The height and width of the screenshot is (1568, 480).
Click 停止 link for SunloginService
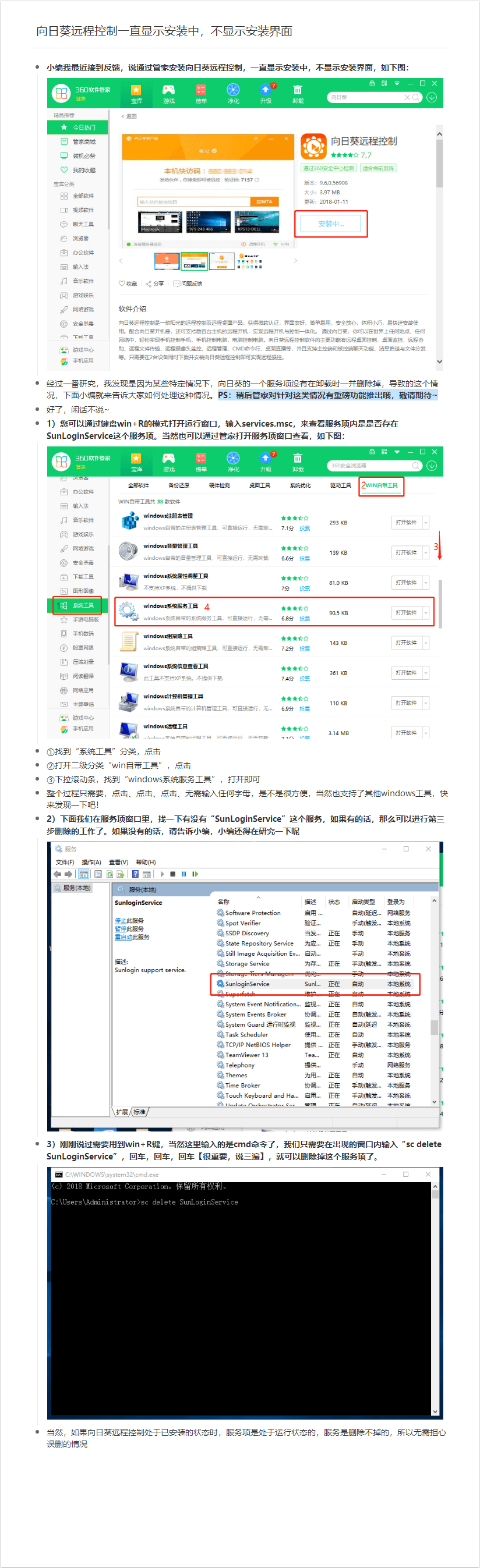point(121,921)
